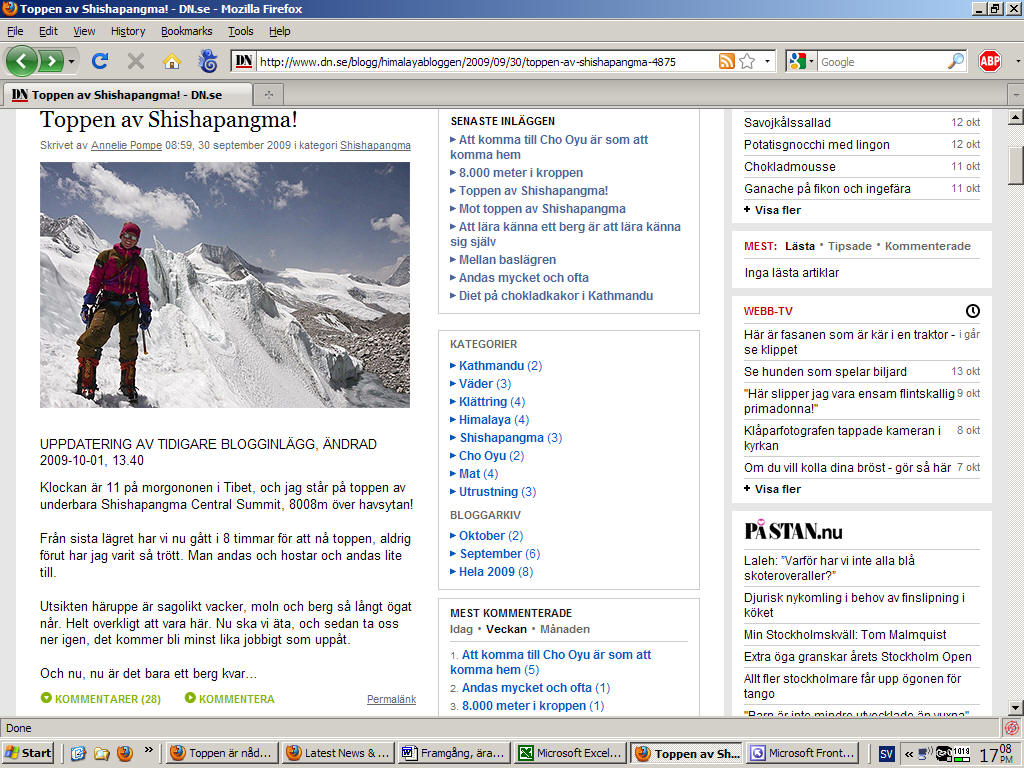1024x768 pixels.
Task: Open the folder icon in quick launch
Action: point(101,753)
